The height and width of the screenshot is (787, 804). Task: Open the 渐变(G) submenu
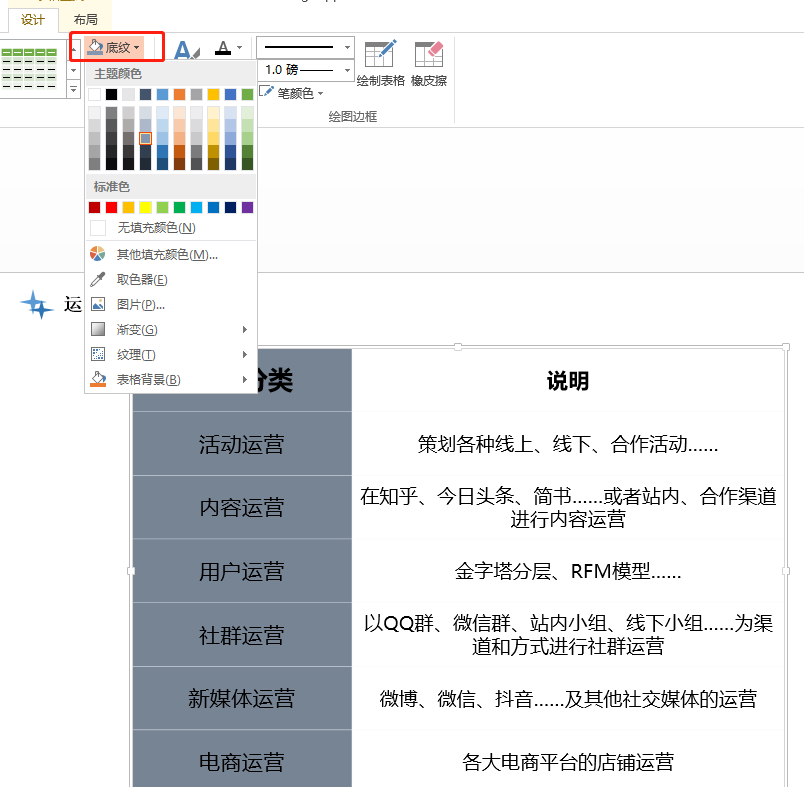172,329
